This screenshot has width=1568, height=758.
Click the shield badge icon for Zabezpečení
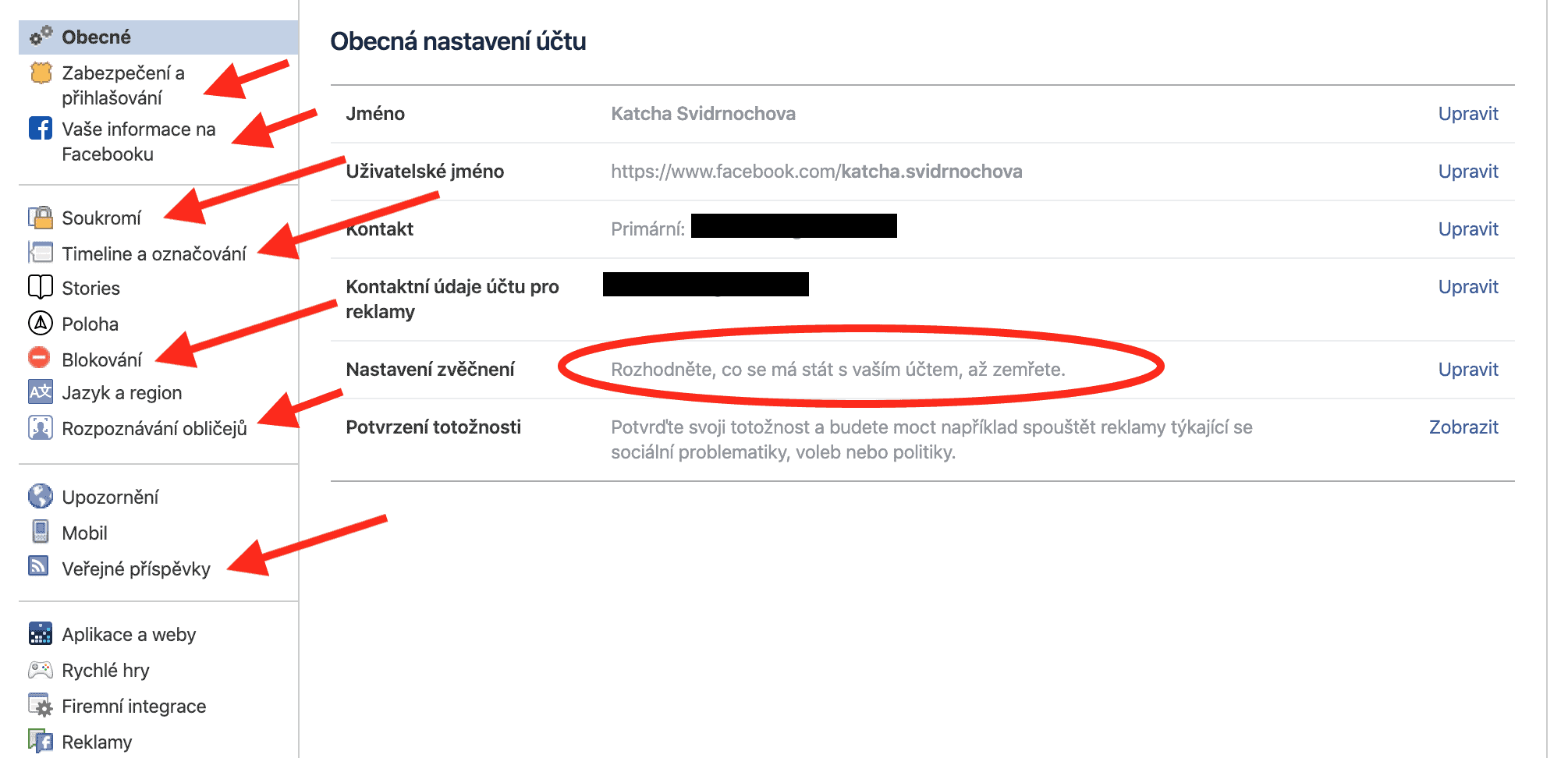41,73
